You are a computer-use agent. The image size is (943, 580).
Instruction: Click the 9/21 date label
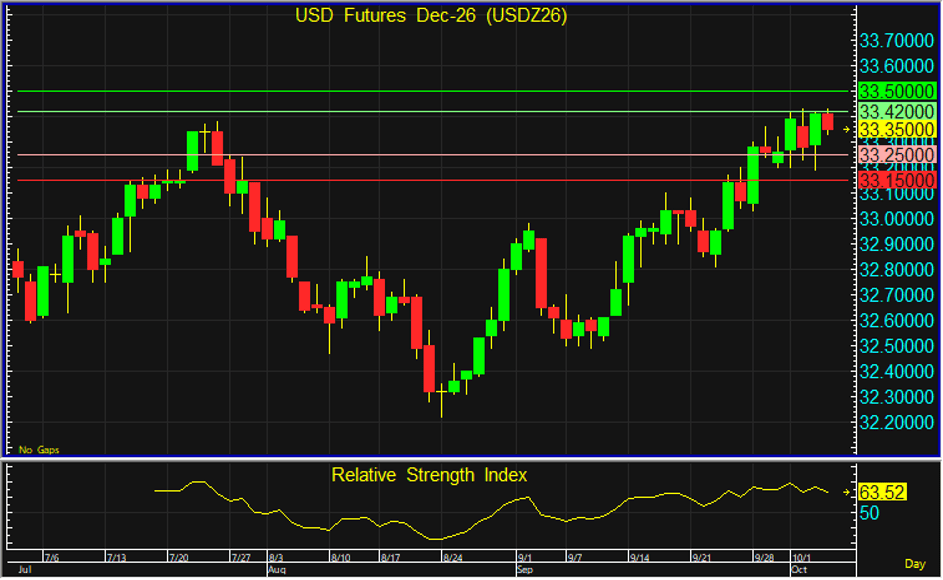pyautogui.click(x=701, y=558)
